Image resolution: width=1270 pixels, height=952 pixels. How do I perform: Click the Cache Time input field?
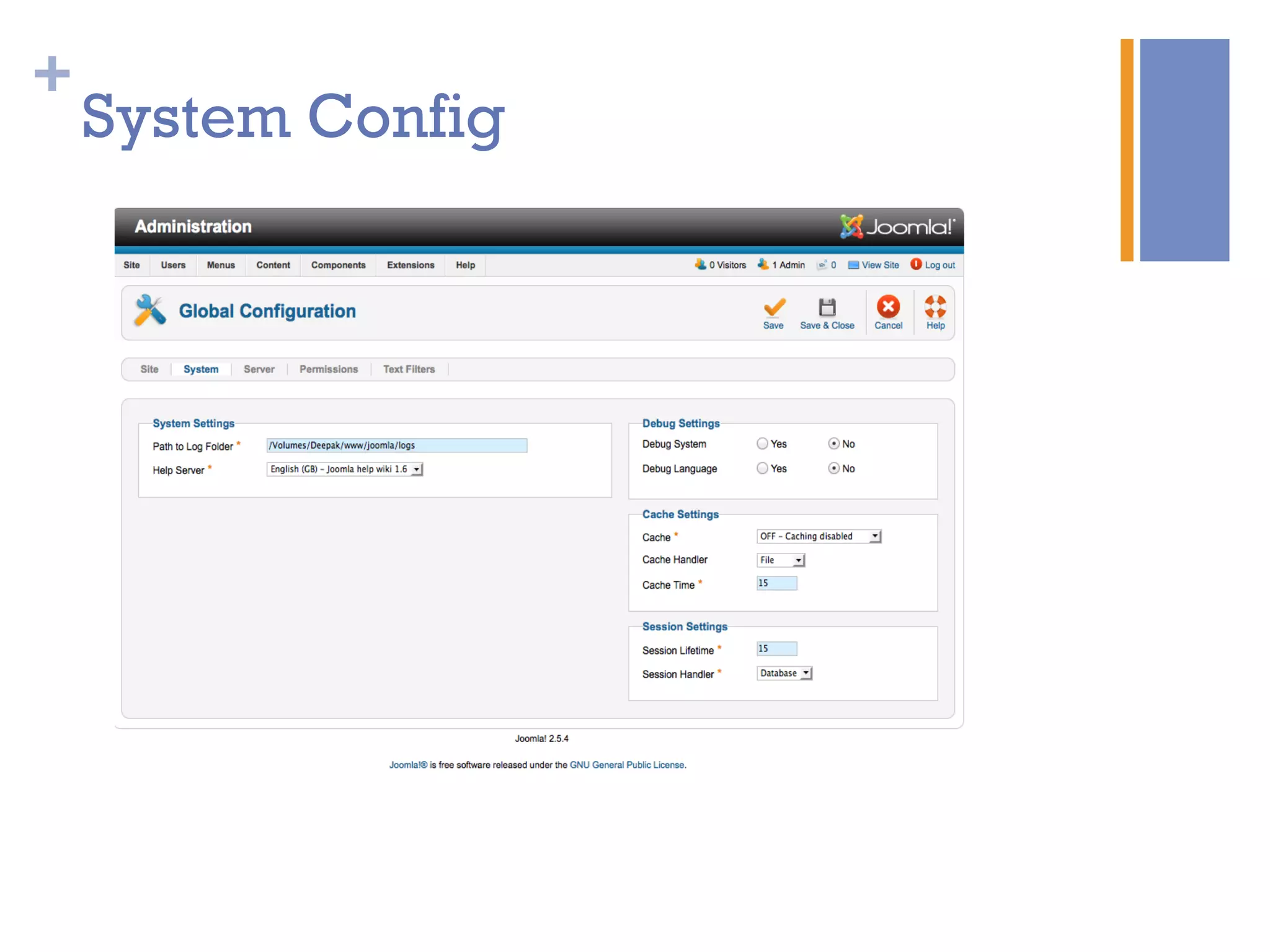[x=776, y=583]
